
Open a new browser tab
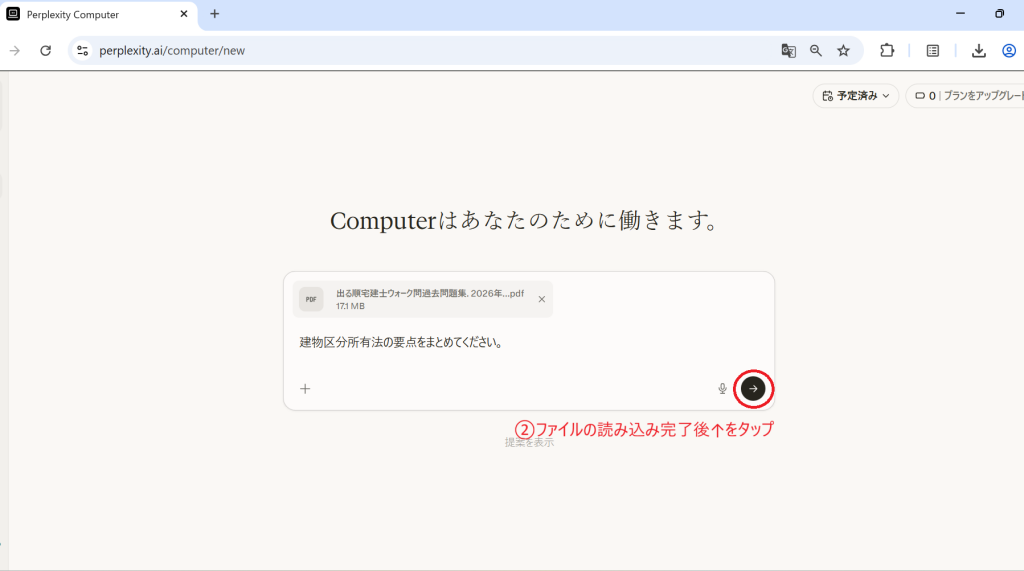click(x=214, y=14)
